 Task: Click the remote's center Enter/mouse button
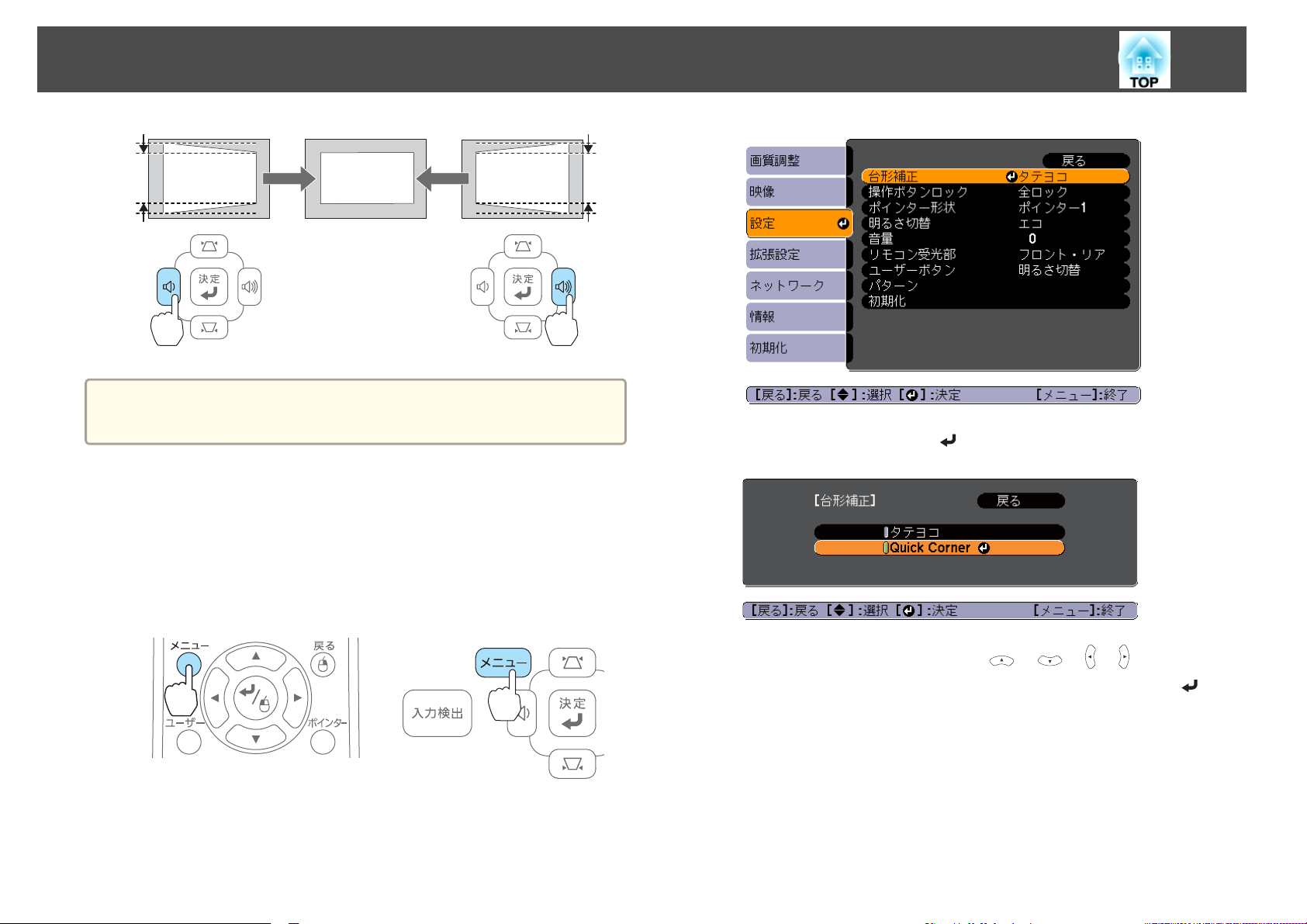[x=256, y=697]
